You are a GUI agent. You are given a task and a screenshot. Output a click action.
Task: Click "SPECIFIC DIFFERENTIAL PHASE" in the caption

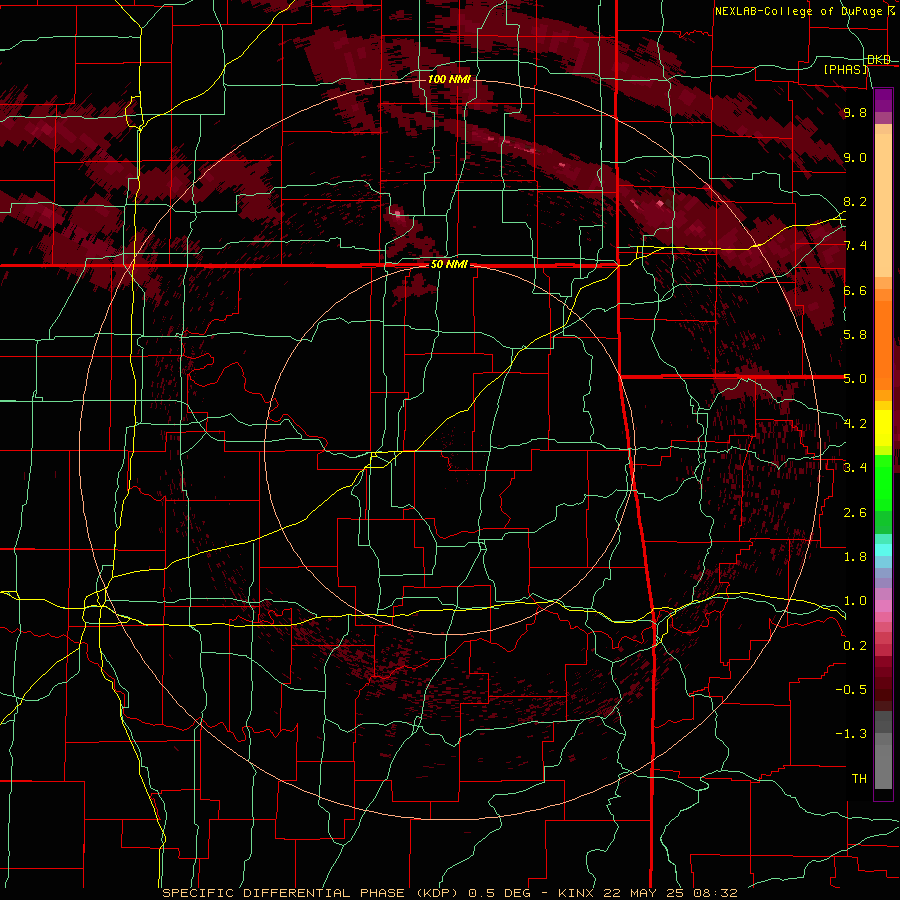pos(285,893)
